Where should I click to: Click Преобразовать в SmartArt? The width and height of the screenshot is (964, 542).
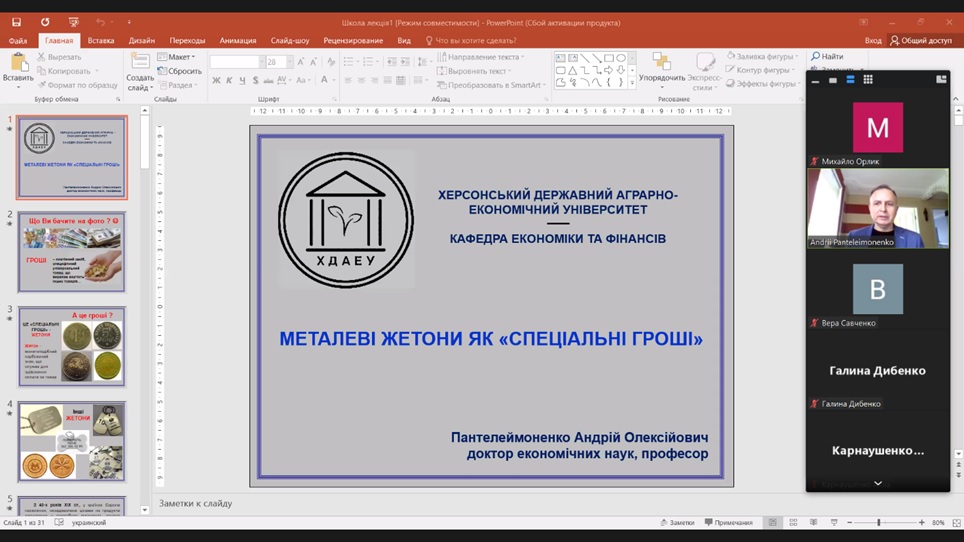[491, 85]
